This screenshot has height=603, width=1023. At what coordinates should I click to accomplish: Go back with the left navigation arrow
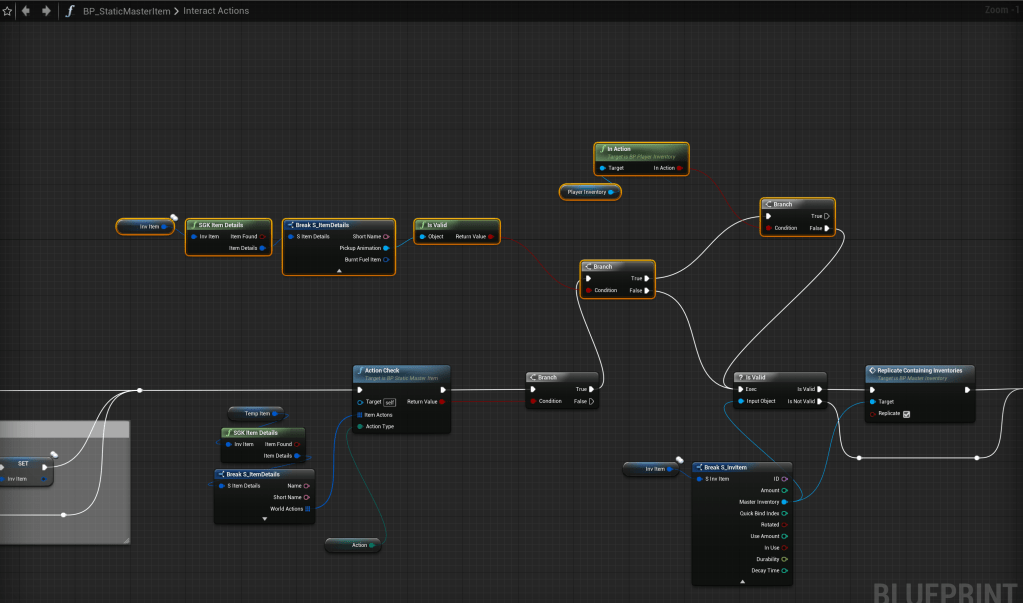click(25, 11)
